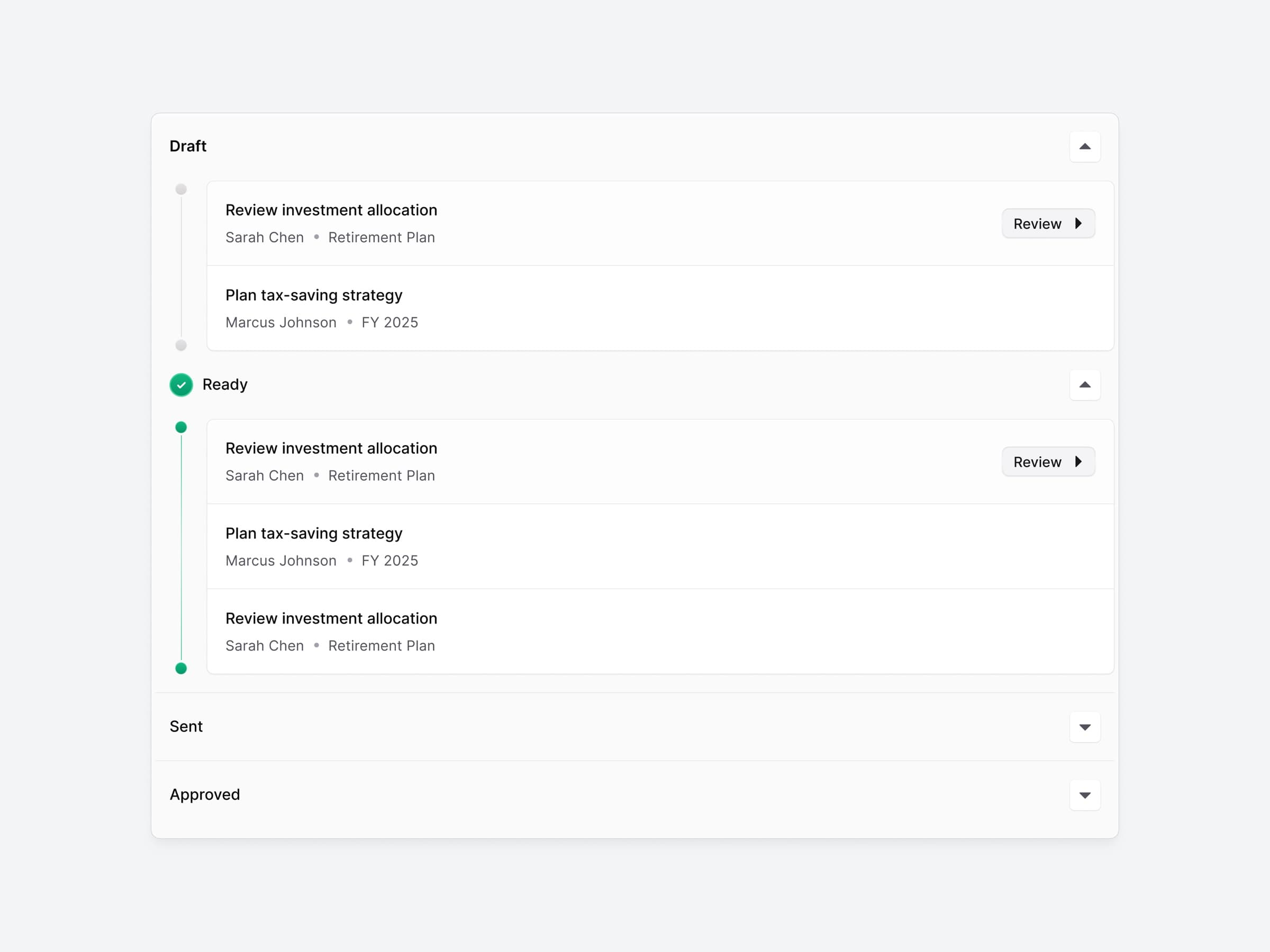This screenshot has height=952, width=1270.
Task: Click Marcus Johnson under Draft
Action: tap(281, 323)
